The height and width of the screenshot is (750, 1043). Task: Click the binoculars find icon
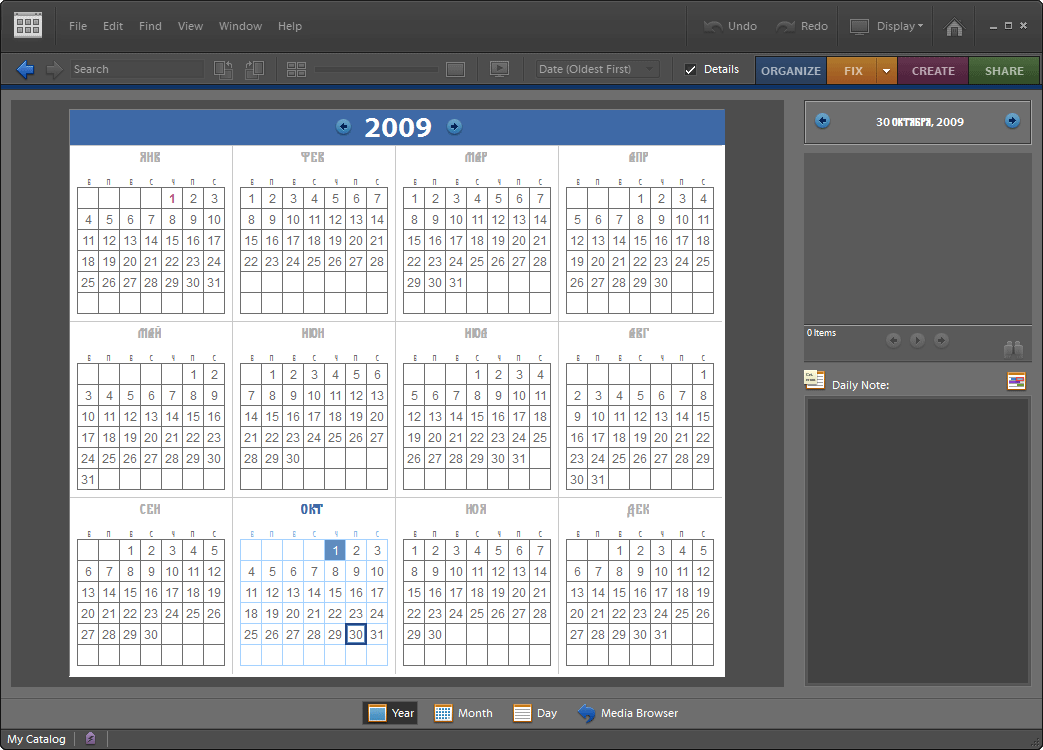(x=1013, y=348)
